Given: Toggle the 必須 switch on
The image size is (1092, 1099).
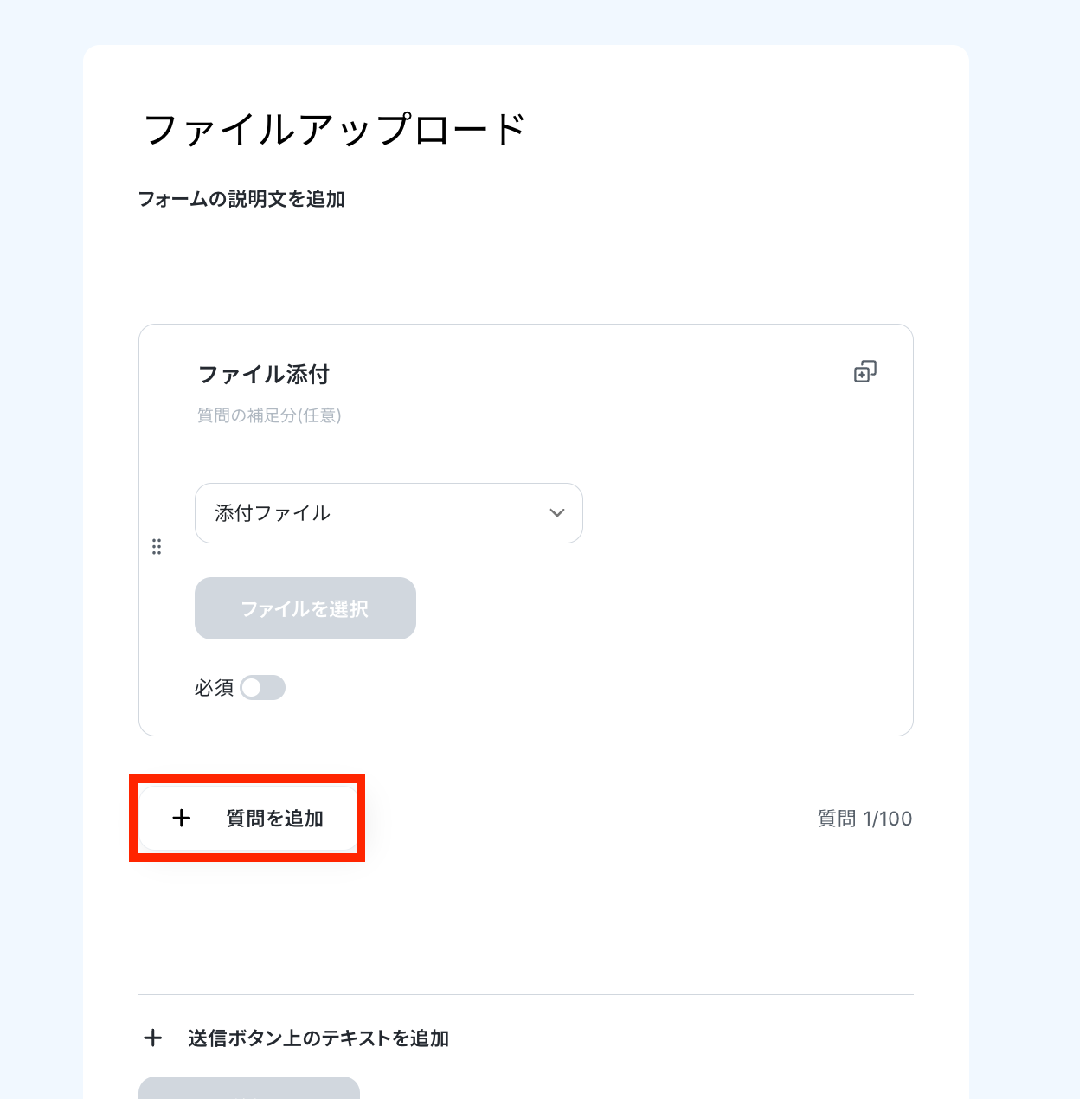Looking at the screenshot, I should click(263, 688).
